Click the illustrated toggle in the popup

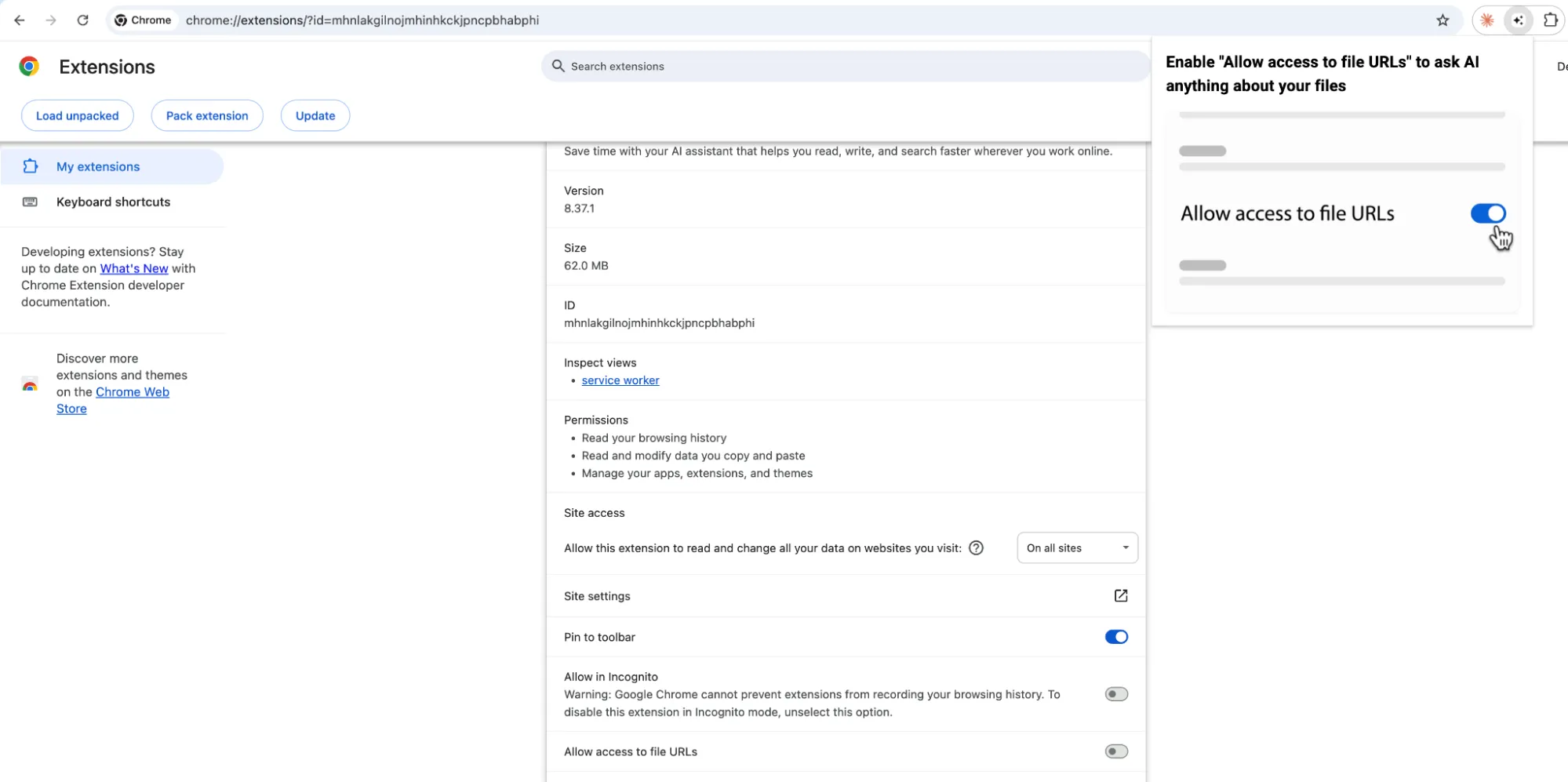[1488, 213]
